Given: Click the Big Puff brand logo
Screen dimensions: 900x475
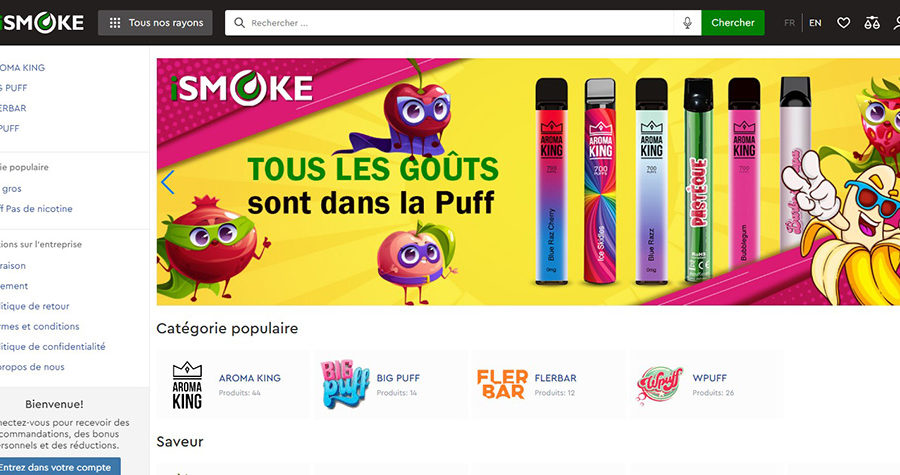Looking at the screenshot, I should 344,384.
